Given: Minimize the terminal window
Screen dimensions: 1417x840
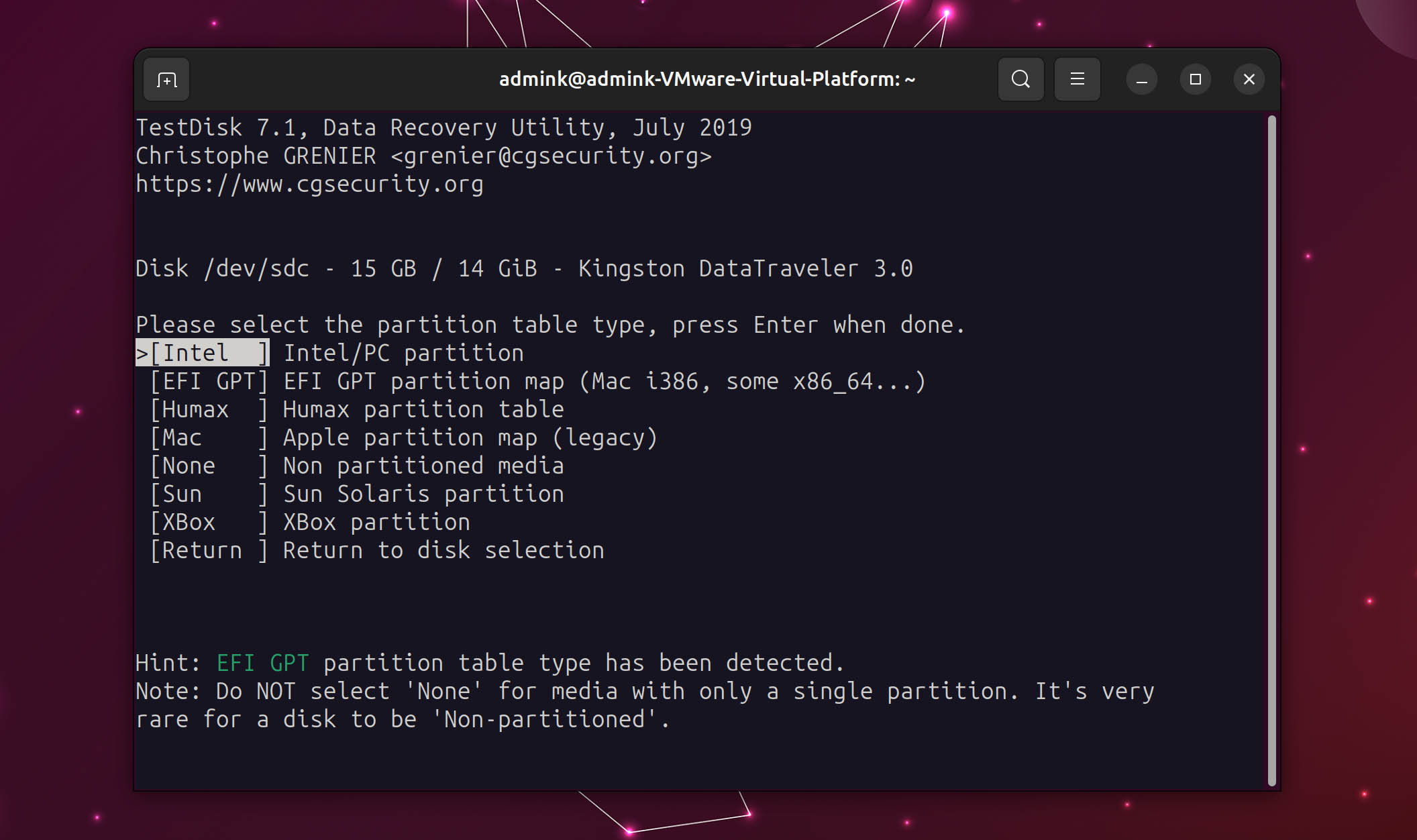Looking at the screenshot, I should 1141,78.
